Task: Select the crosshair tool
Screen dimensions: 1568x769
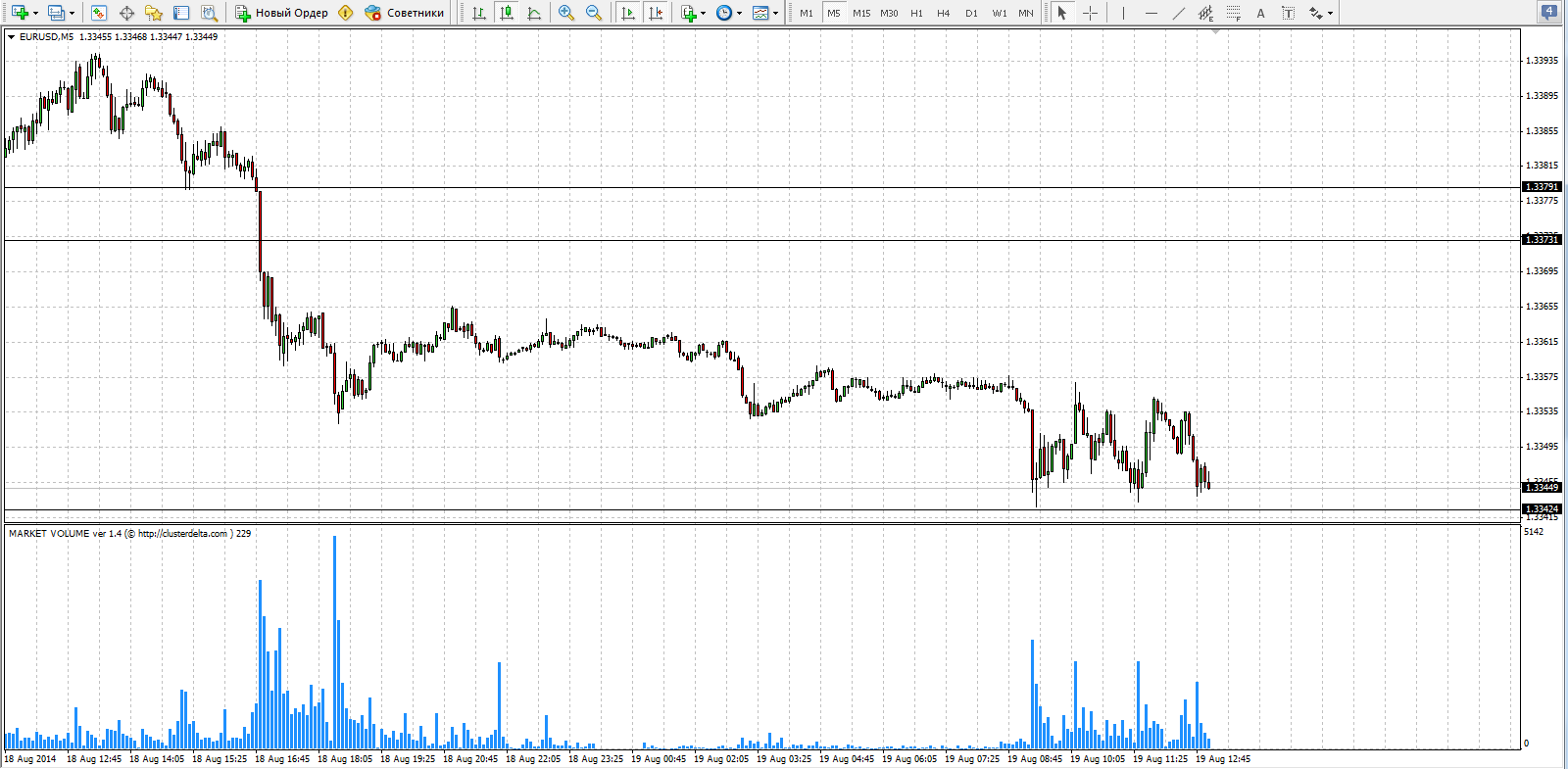Action: pyautogui.click(x=1090, y=13)
